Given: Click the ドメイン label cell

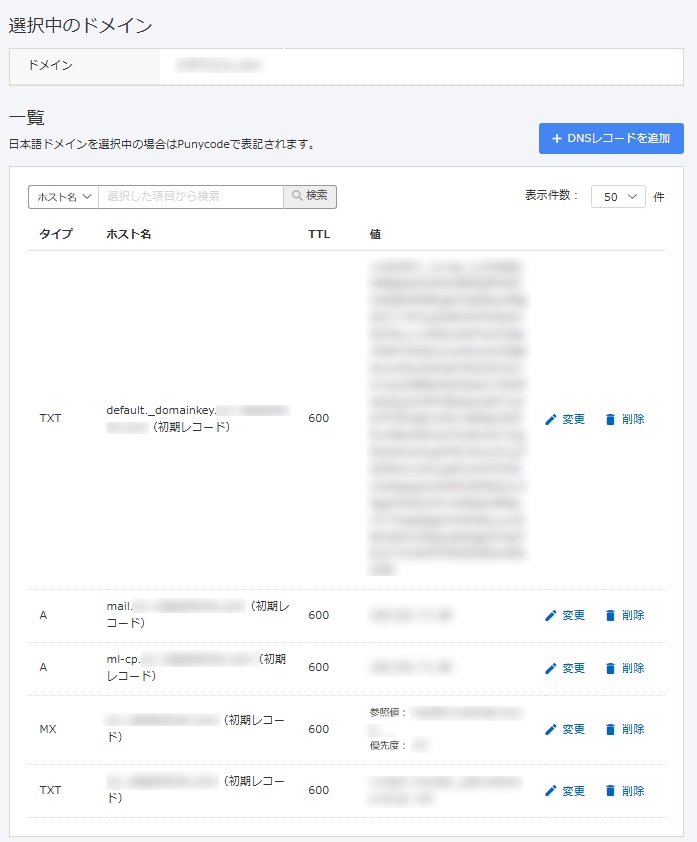Looking at the screenshot, I should click(x=84, y=66).
